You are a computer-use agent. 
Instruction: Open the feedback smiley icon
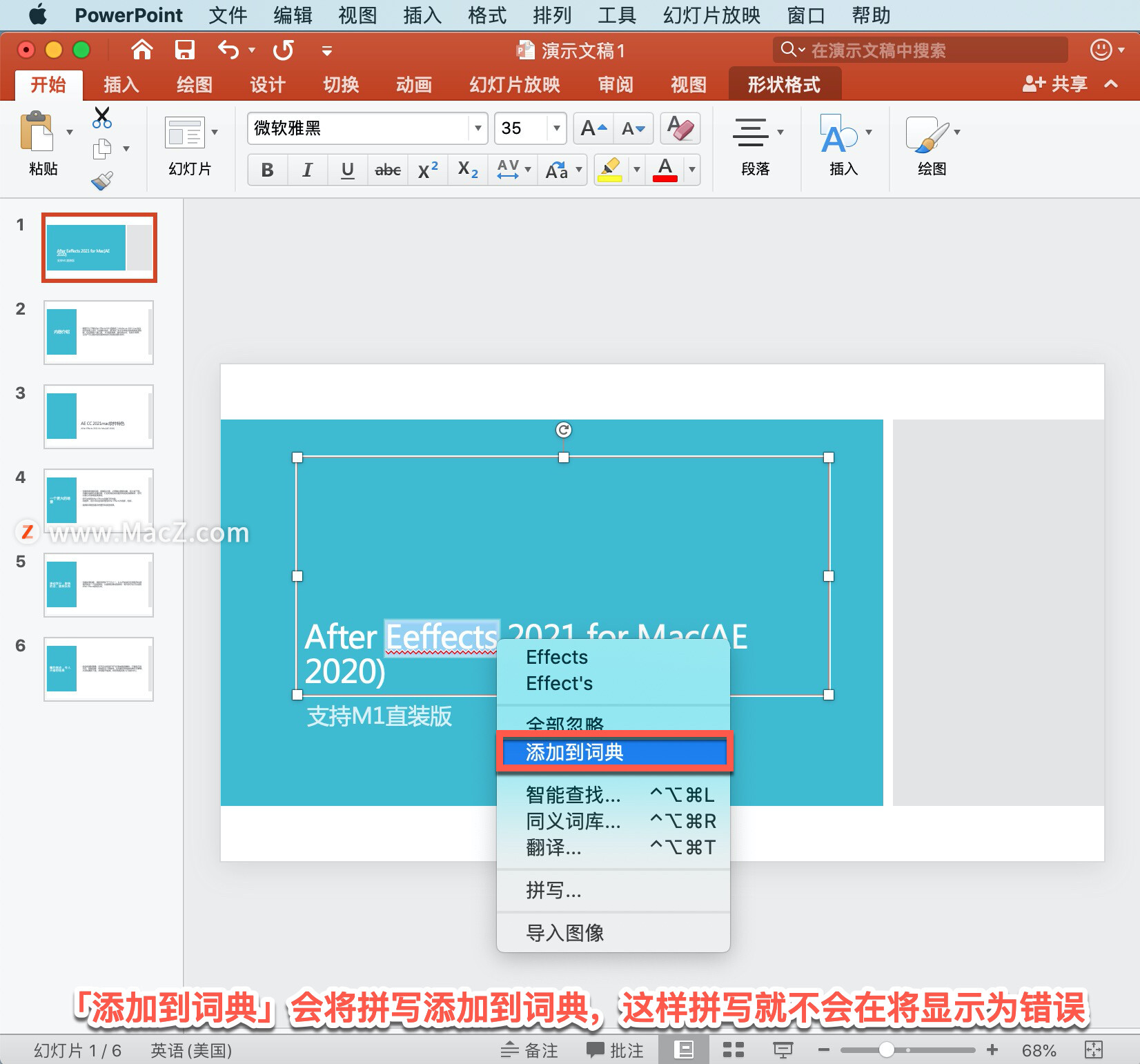tap(1101, 50)
